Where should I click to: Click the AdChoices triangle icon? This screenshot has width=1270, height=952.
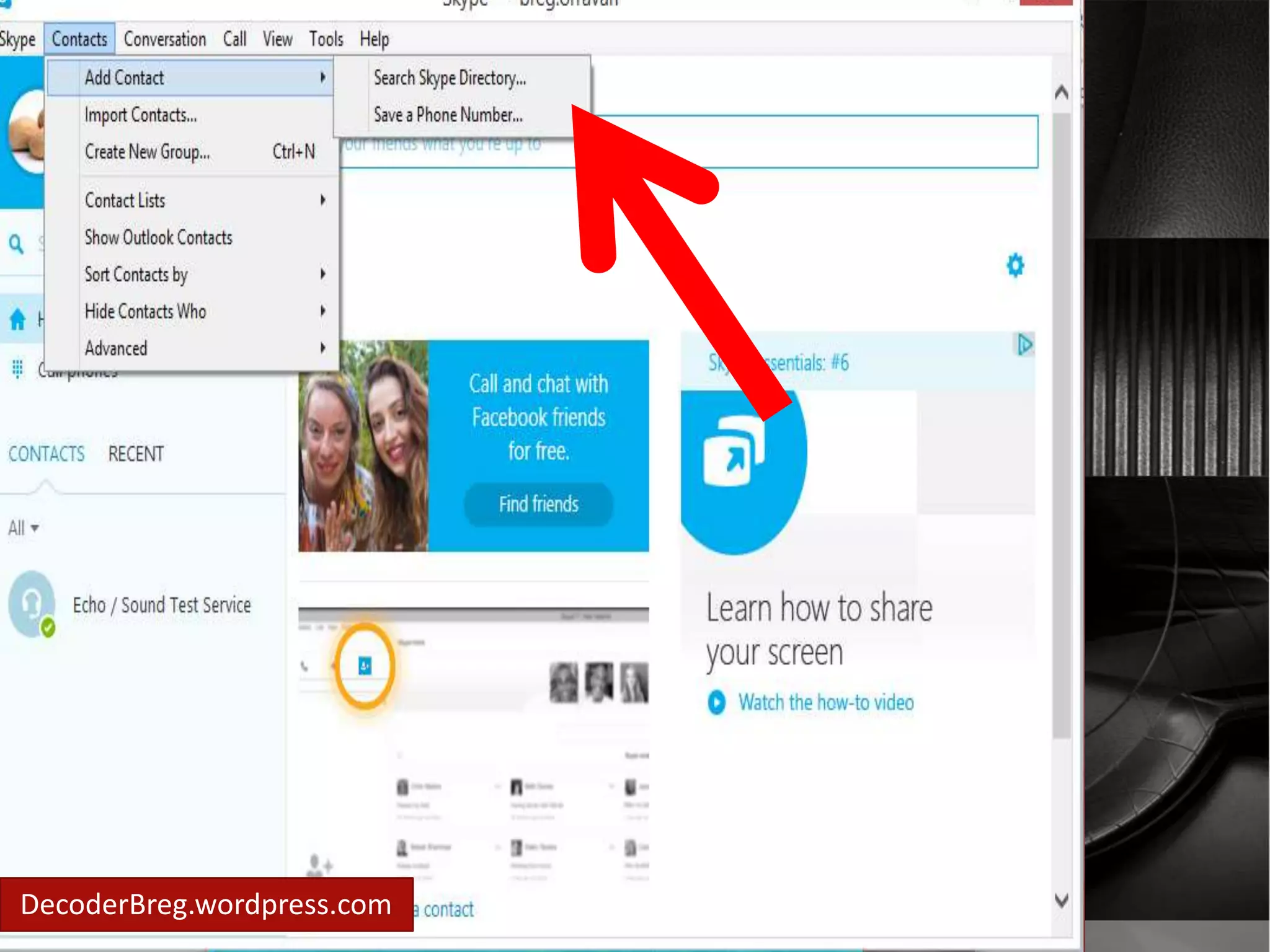coord(1024,345)
